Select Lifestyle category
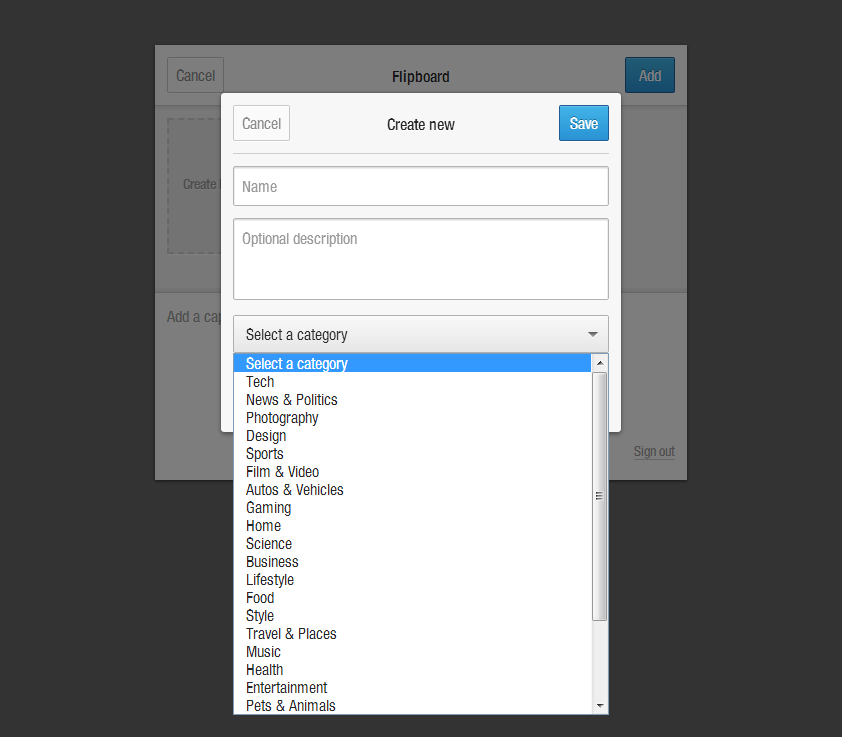The width and height of the screenshot is (842, 737). coord(412,580)
